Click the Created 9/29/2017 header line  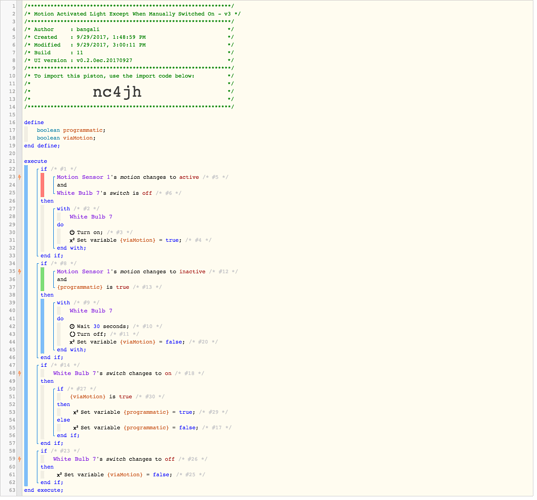pyautogui.click(x=129, y=37)
